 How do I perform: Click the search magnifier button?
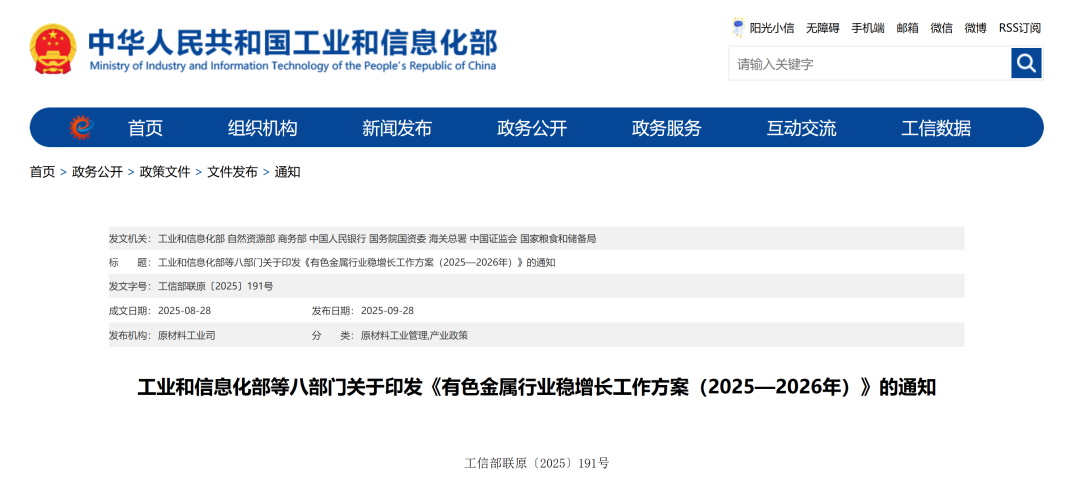click(1026, 63)
